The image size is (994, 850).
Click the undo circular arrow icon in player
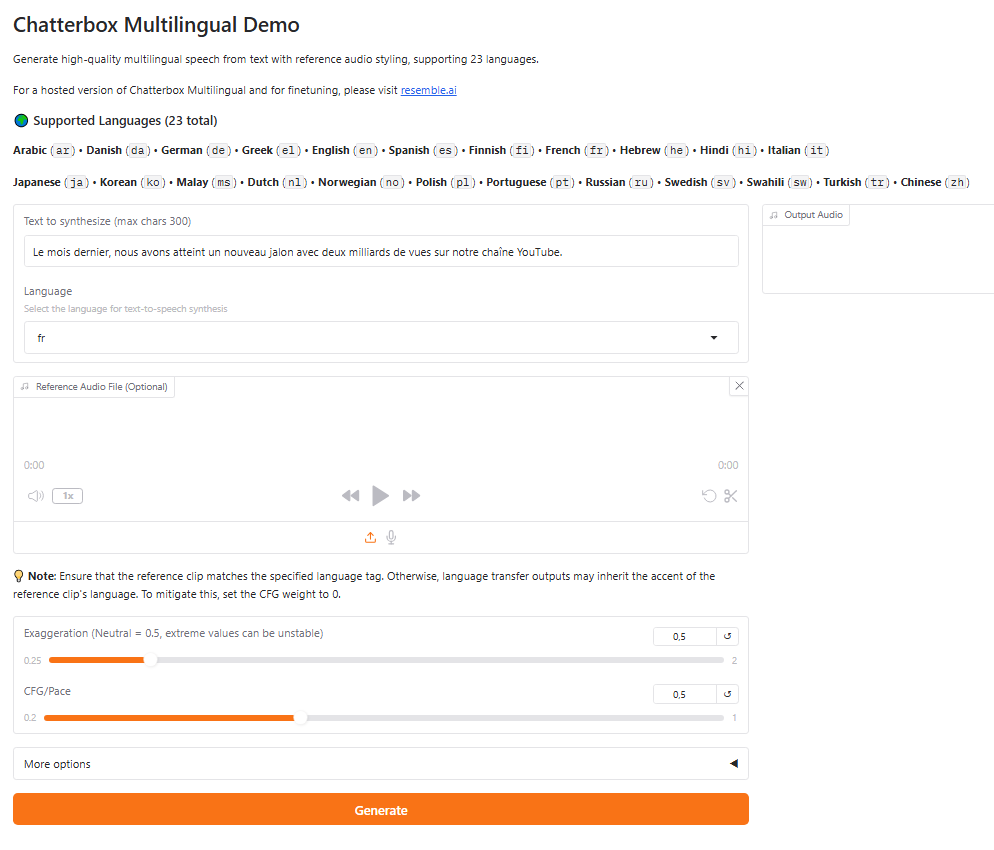(x=709, y=496)
